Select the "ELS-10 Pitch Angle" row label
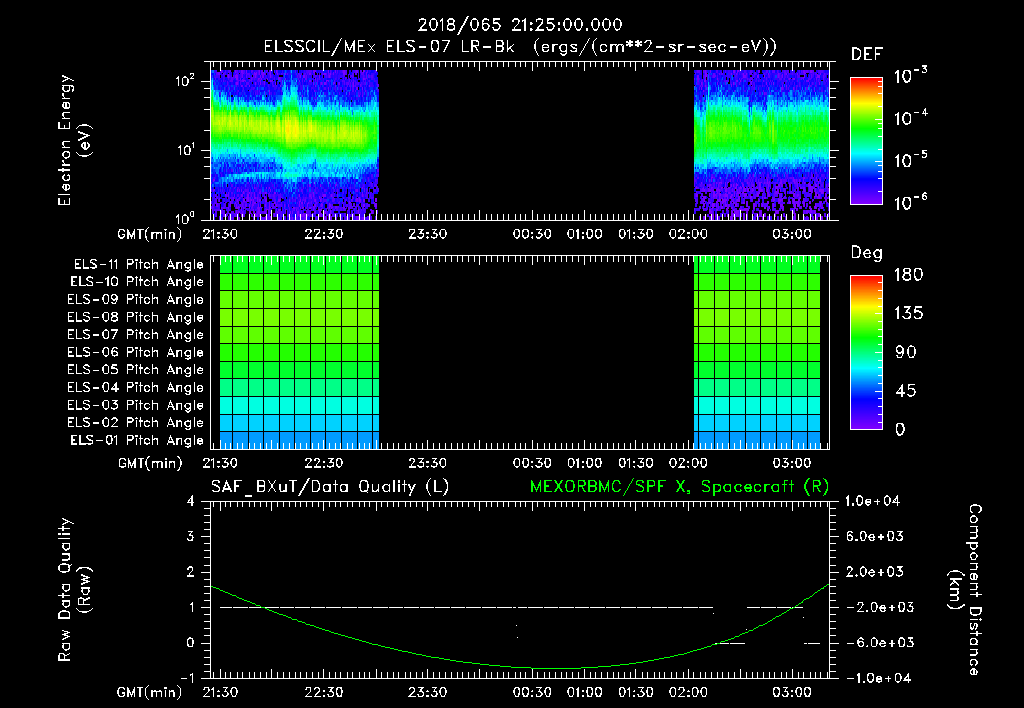1024x708 pixels. pos(137,282)
